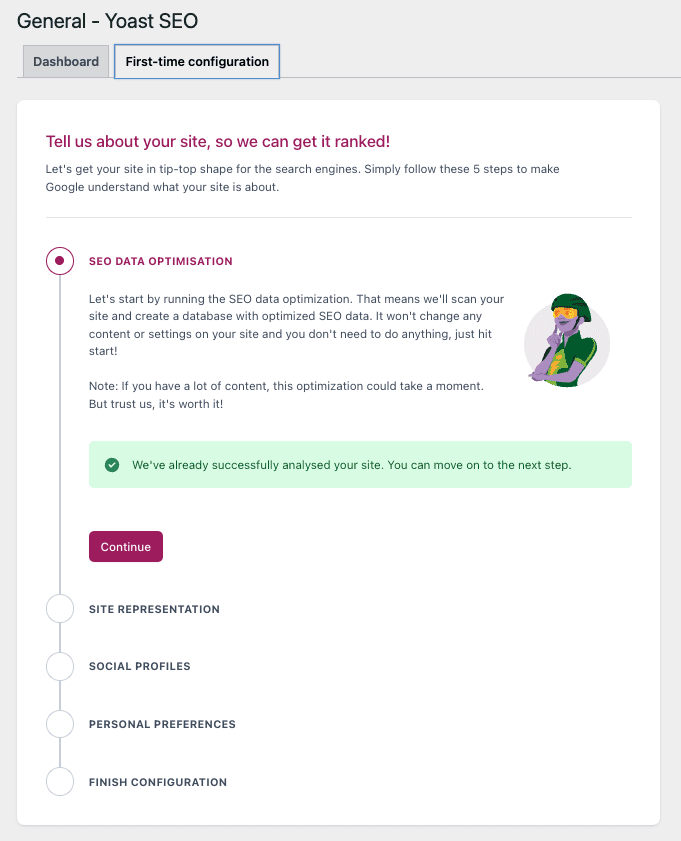The image size is (681, 841).
Task: Click the empty Finish Configuration step circle
Action: 59,781
